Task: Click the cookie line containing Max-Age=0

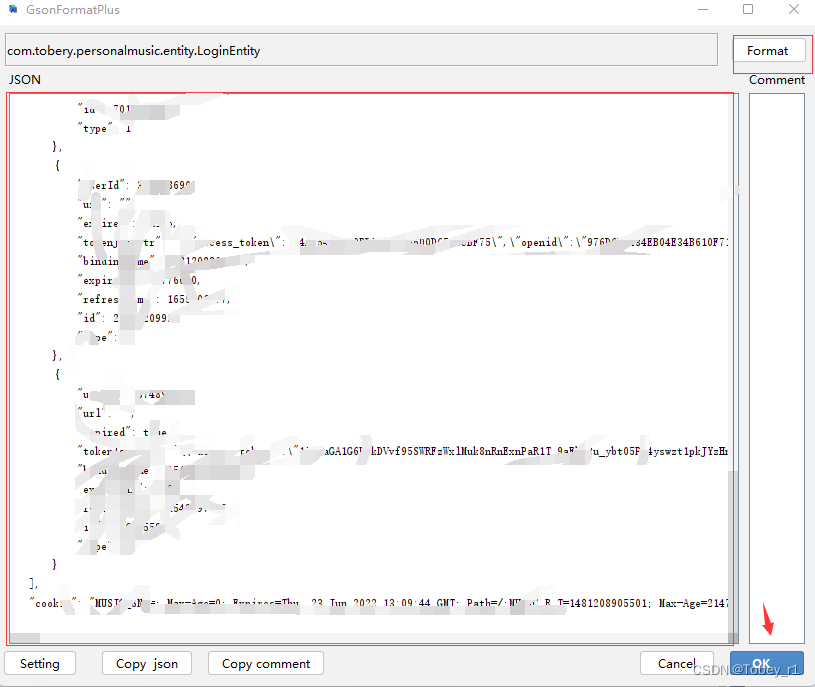Action: (x=378, y=603)
